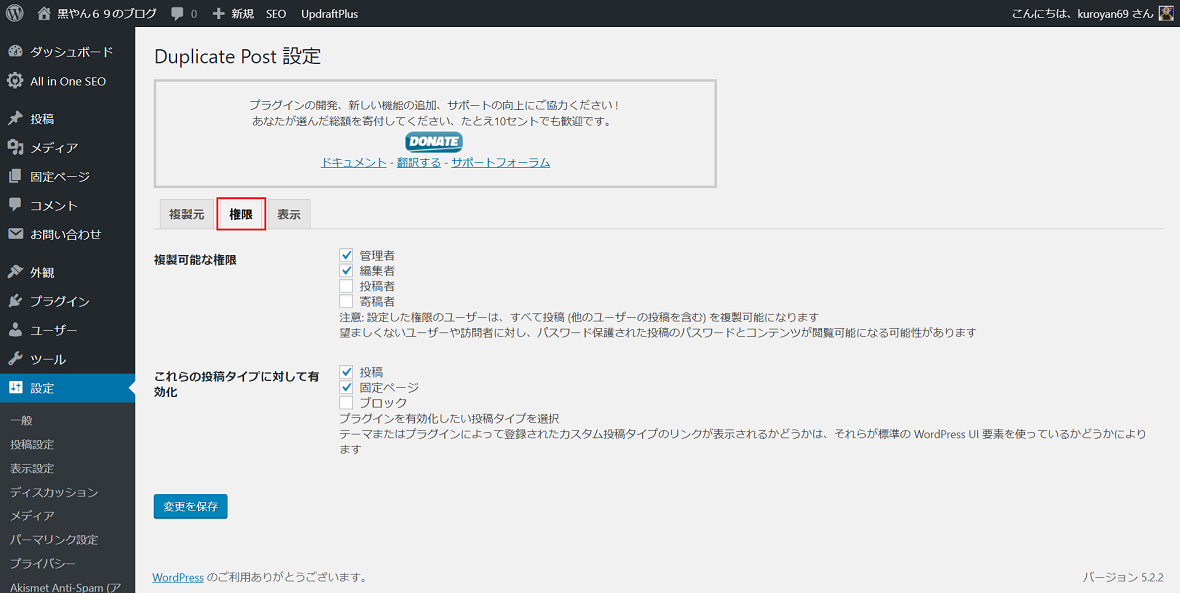Screen dimensions: 1180x593
Task: Click the コメント speech icon
Action: tap(15, 205)
